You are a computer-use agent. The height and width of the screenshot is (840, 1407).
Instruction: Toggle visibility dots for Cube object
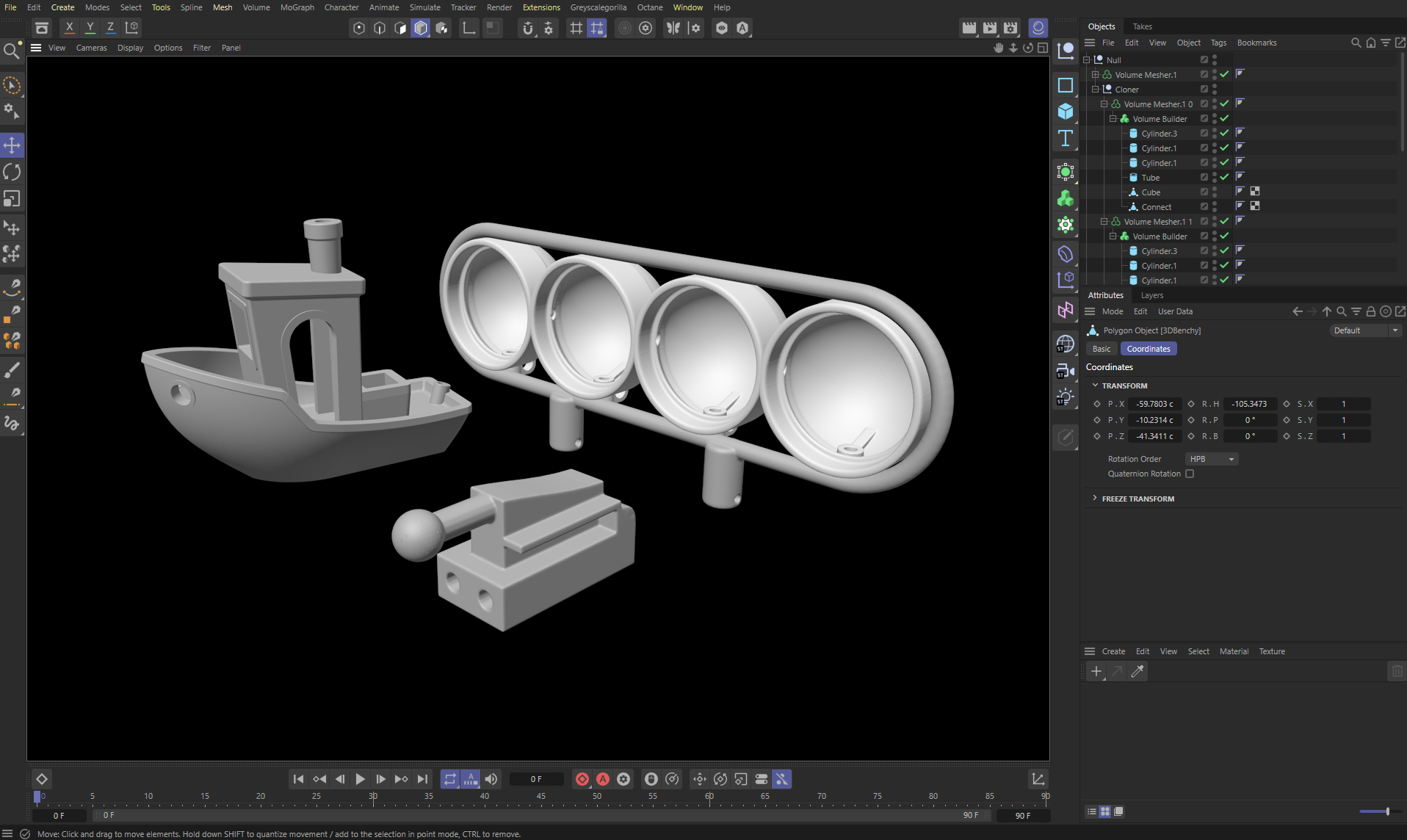[1215, 192]
